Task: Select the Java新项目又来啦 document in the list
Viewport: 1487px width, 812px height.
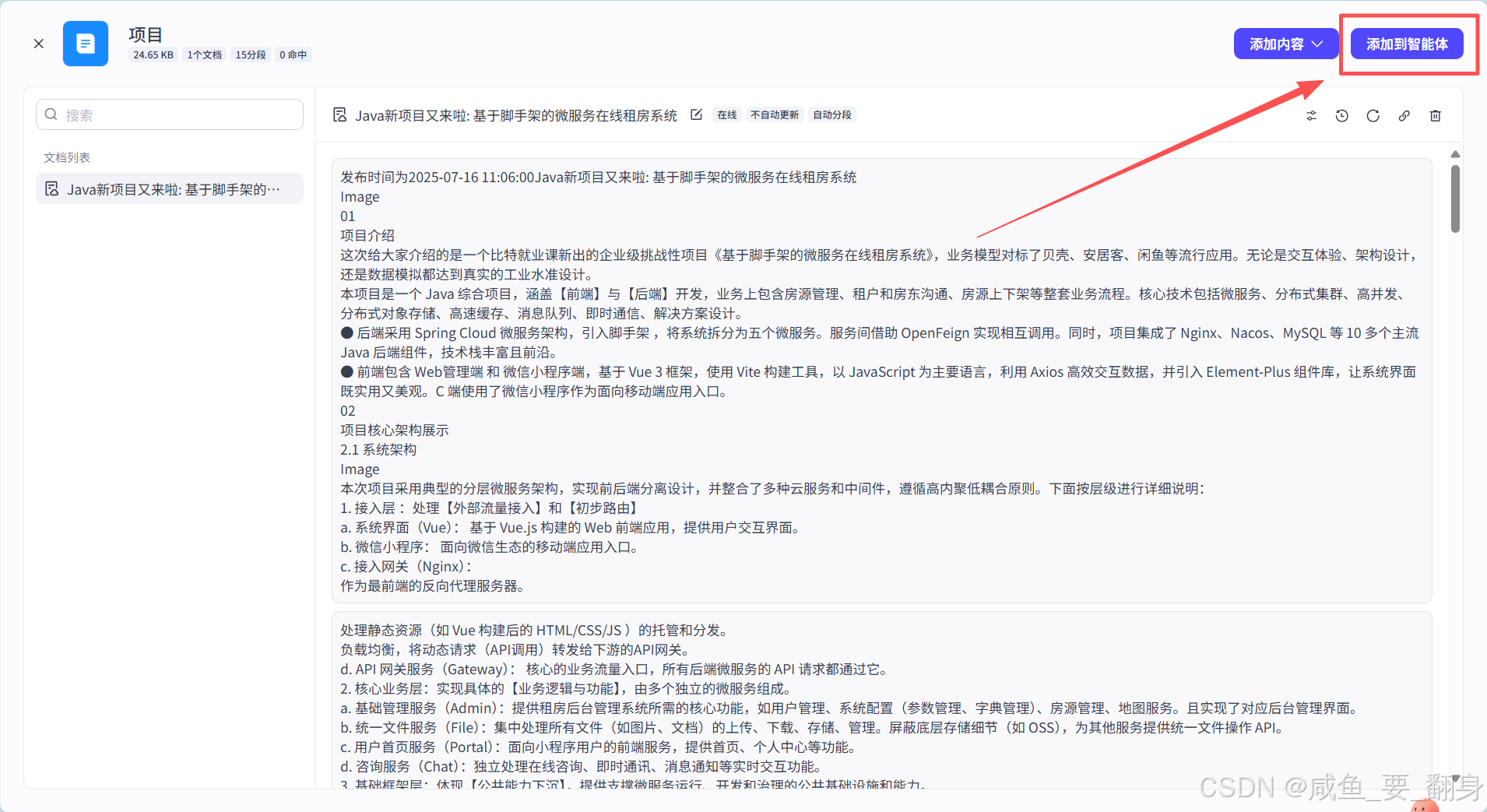Action: click(x=170, y=189)
